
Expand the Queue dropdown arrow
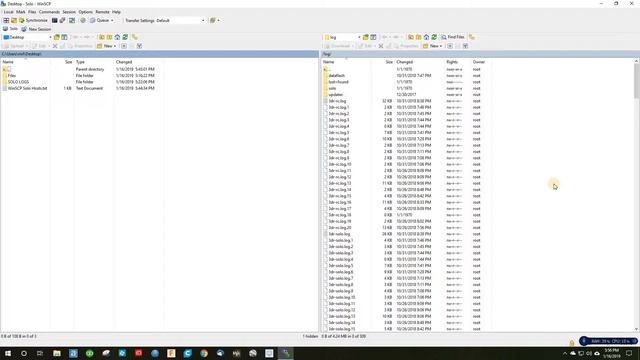tap(112, 20)
